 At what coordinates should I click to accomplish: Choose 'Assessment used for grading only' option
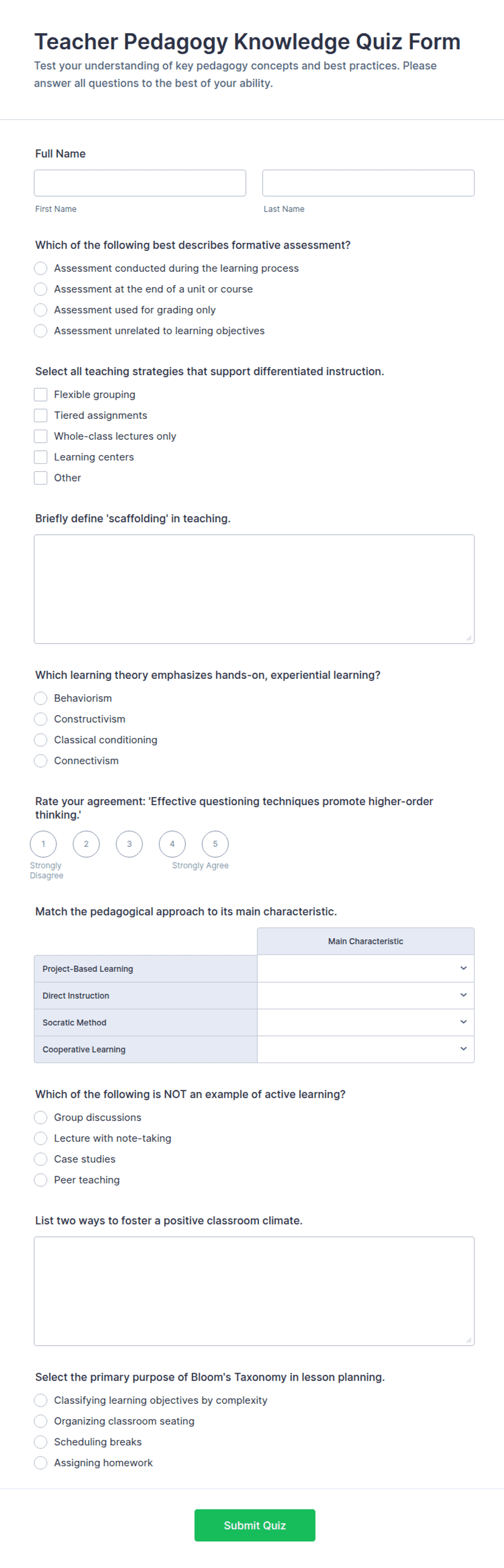pyautogui.click(x=41, y=310)
